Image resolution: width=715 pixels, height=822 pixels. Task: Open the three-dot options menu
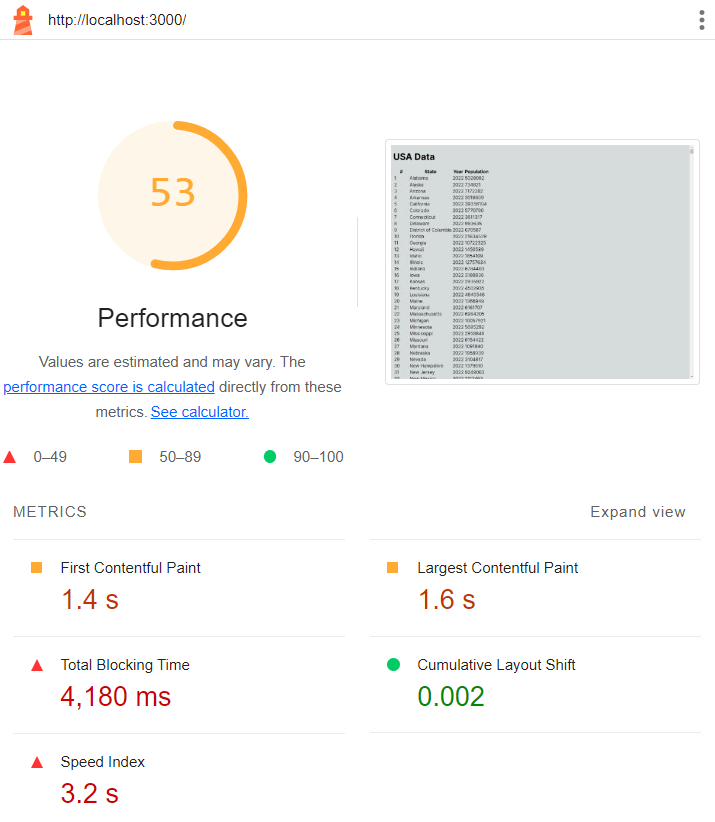(x=702, y=21)
